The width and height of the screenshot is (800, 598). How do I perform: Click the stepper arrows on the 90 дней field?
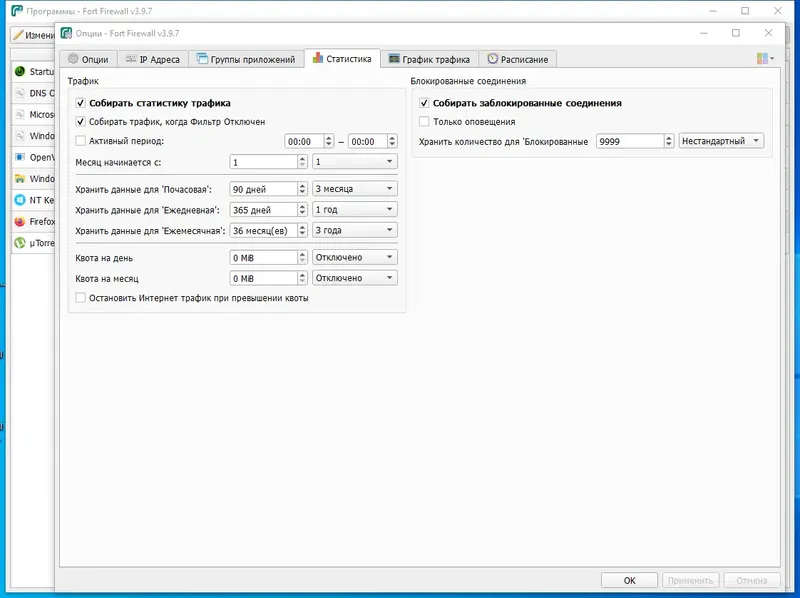point(302,189)
